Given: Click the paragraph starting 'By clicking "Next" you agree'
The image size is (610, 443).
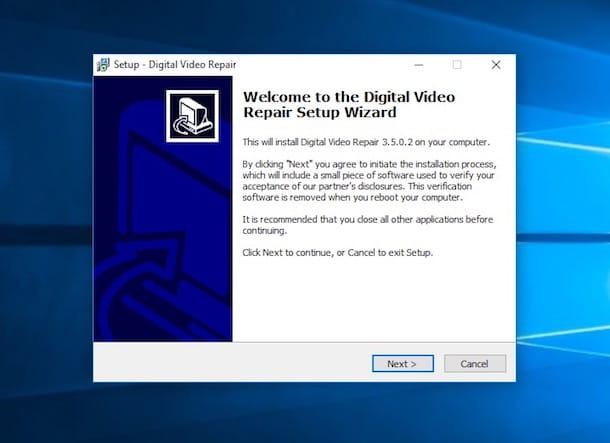Looking at the screenshot, I should coord(369,180).
